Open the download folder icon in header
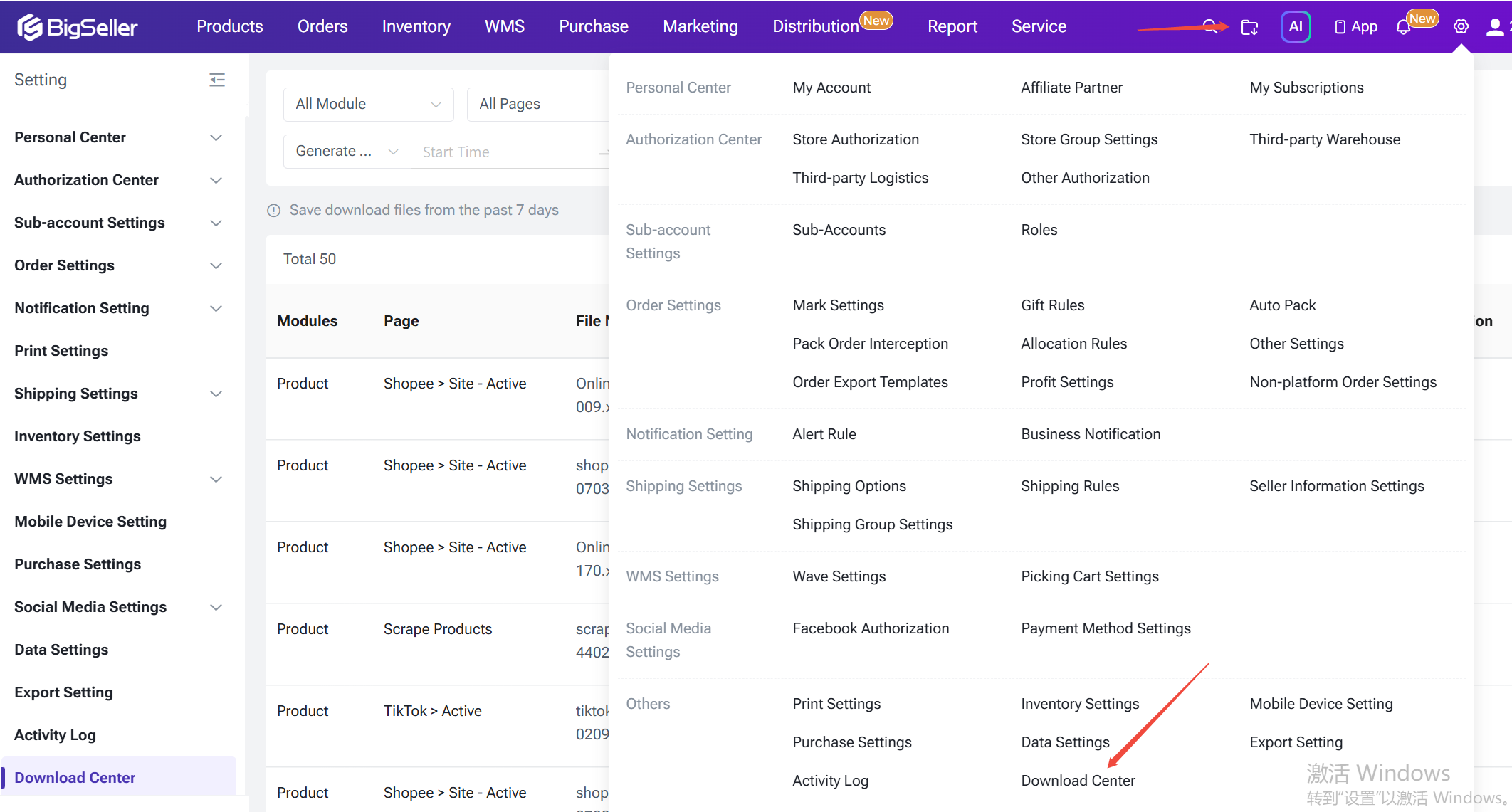The image size is (1512, 812). pyautogui.click(x=1249, y=27)
